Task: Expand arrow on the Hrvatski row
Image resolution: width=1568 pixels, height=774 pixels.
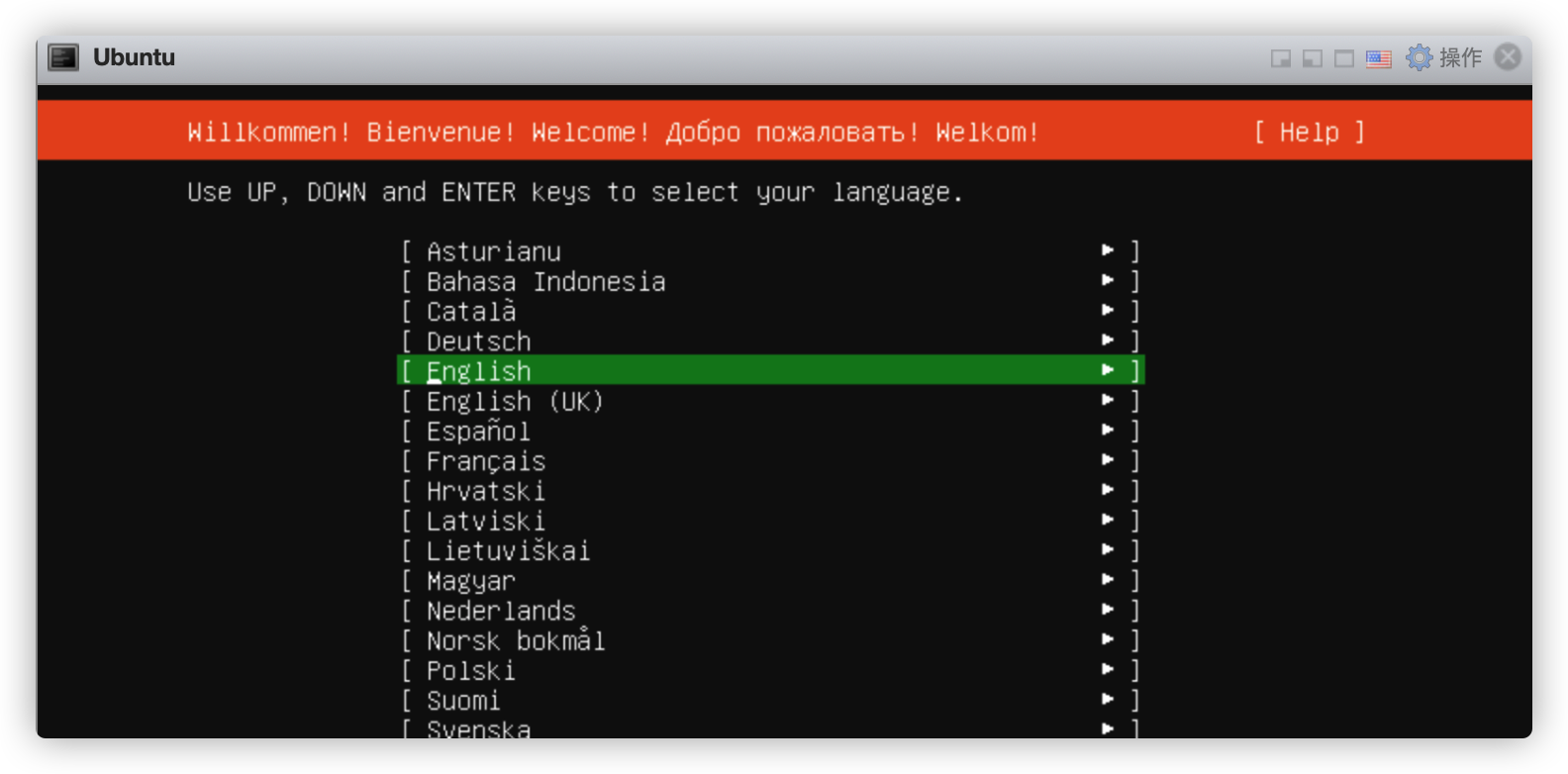Action: [x=1109, y=490]
